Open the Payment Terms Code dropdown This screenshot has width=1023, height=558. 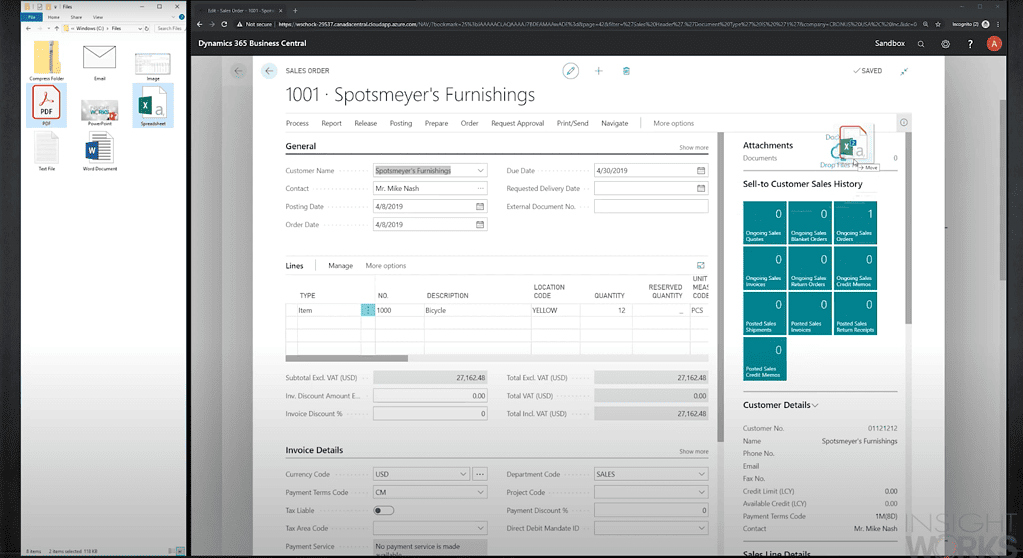(x=480, y=493)
